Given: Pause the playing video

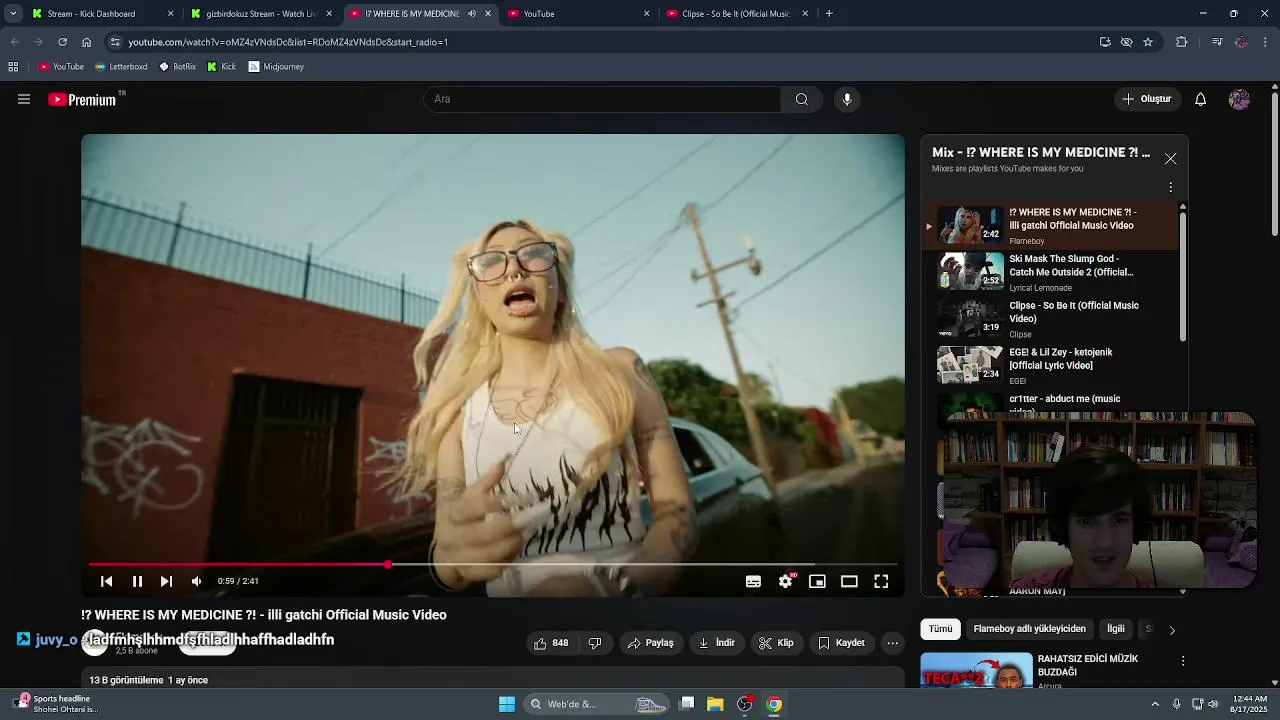Looking at the screenshot, I should pos(137,581).
